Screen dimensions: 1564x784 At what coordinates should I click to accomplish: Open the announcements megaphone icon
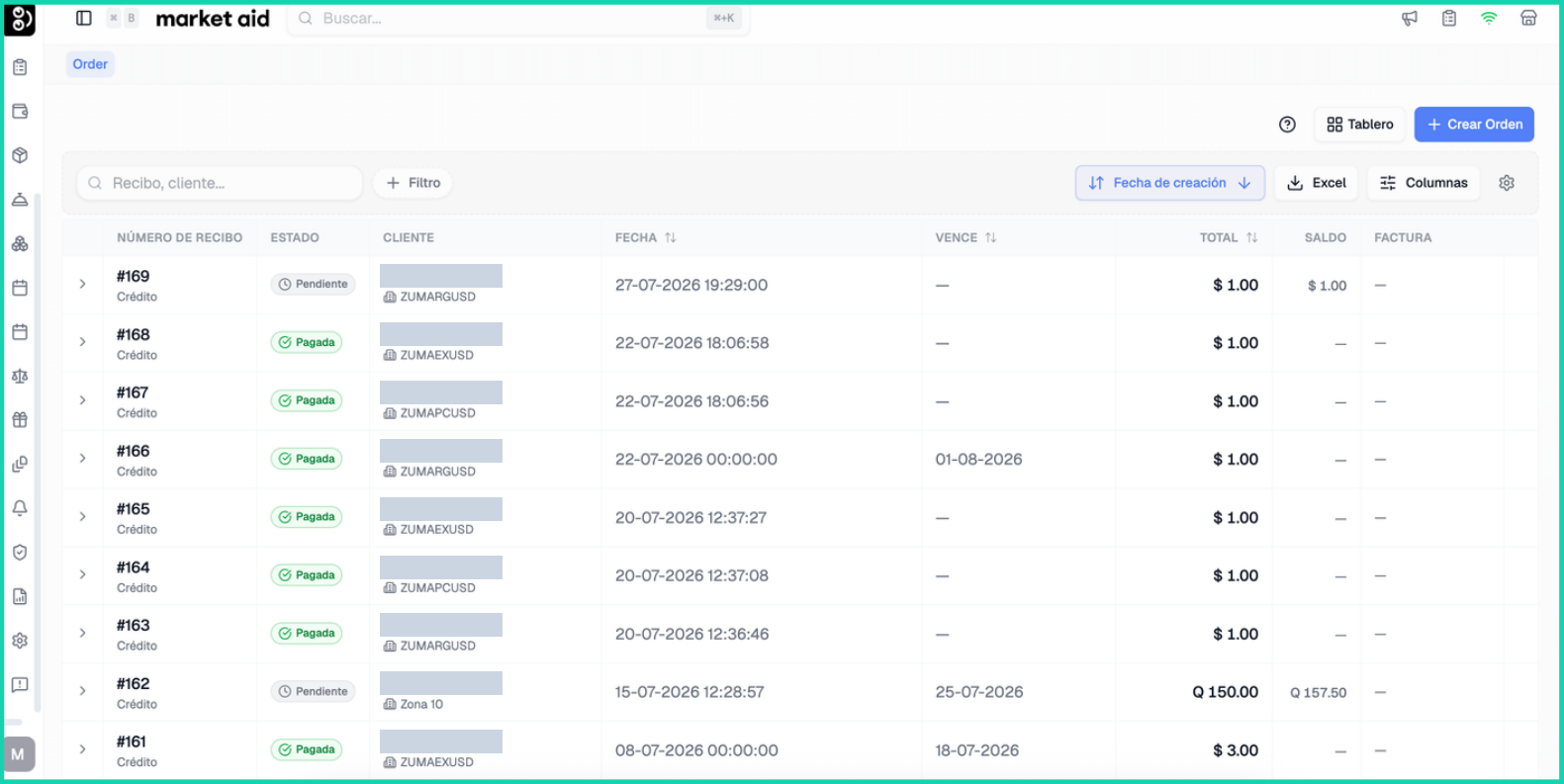tap(1410, 18)
